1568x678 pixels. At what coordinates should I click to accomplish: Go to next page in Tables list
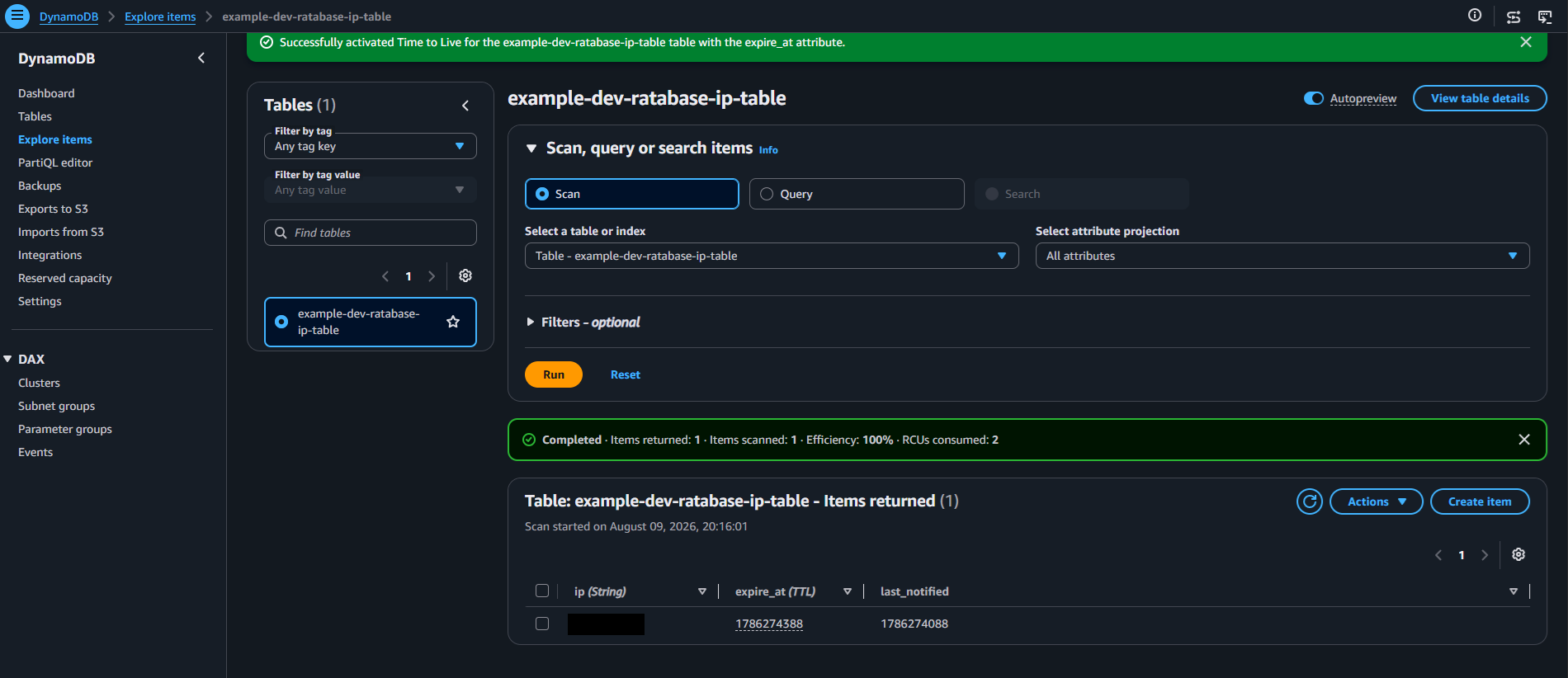432,276
